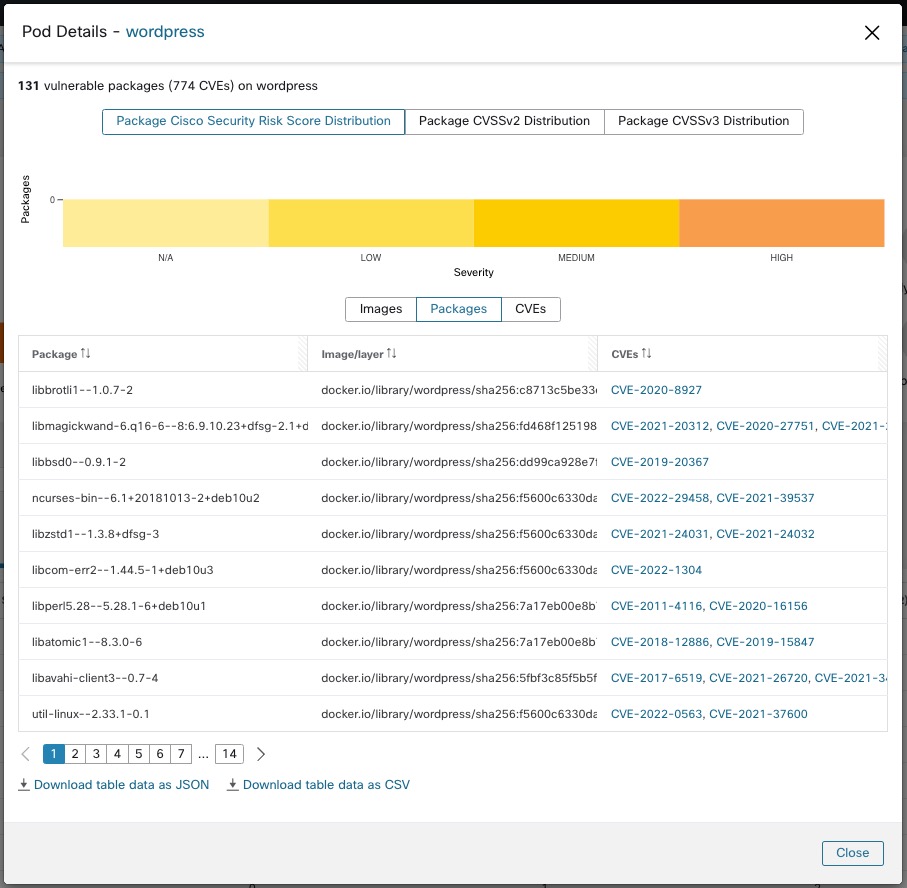This screenshot has height=888, width=907.
Task: Click the libavahi-client3--0.7-4 package cell
Action: click(x=163, y=678)
